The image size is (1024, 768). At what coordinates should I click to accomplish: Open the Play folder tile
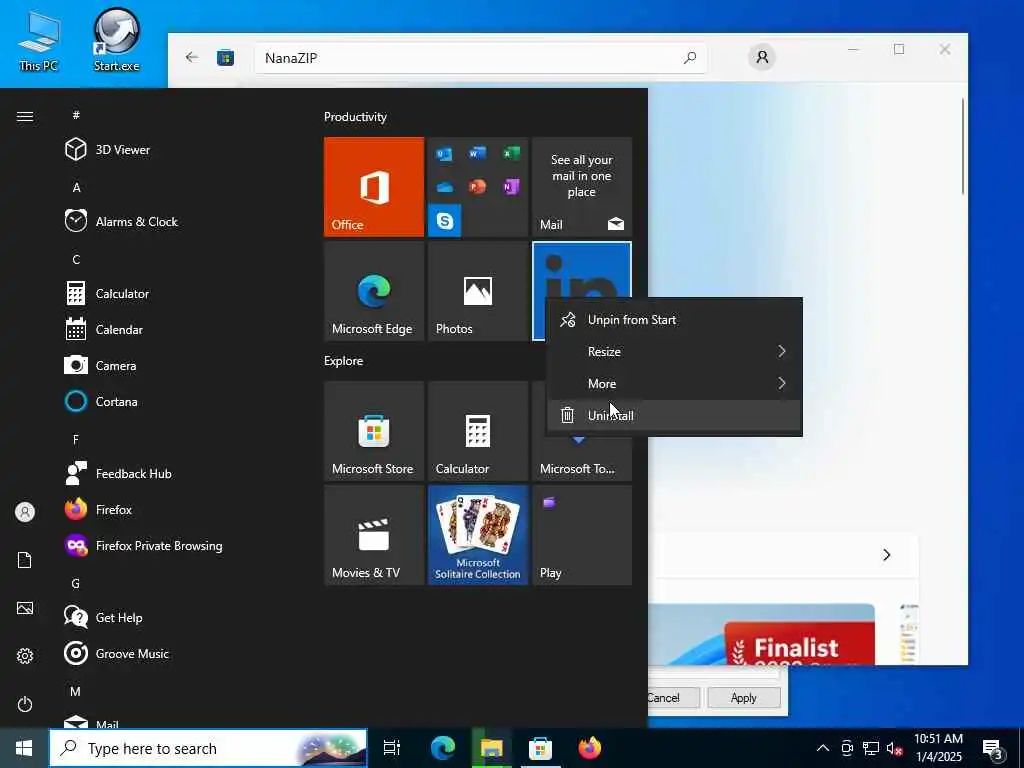click(x=582, y=535)
